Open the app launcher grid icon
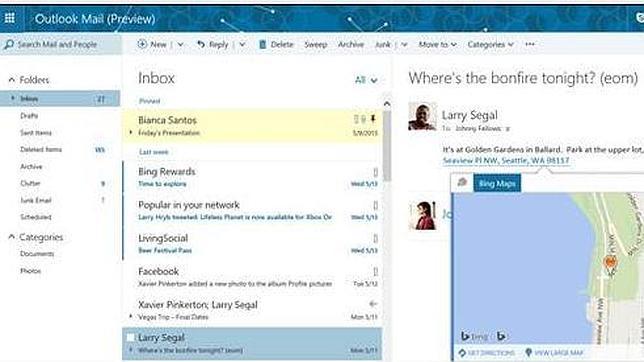The width and height of the screenshot is (644, 362). (10, 18)
